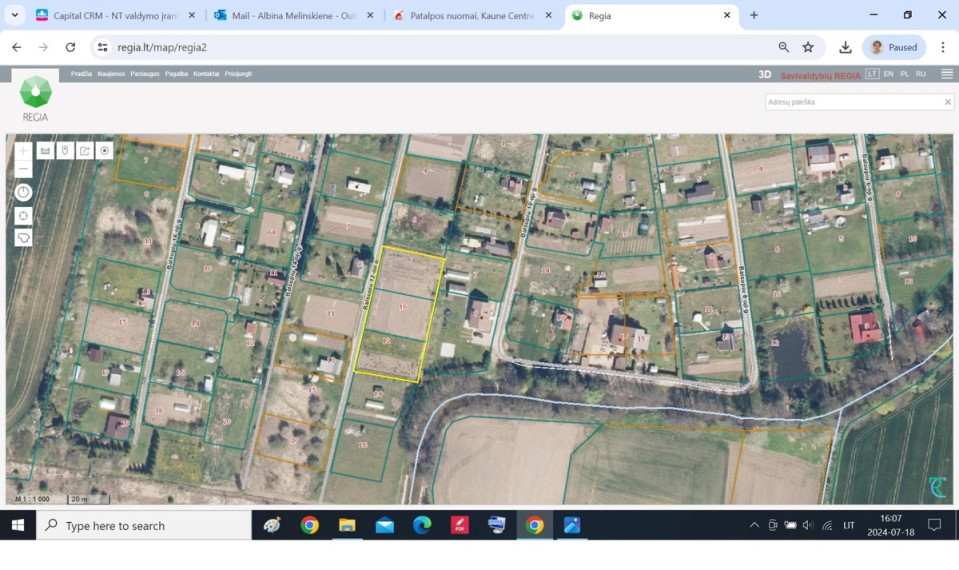Show hidden system tray icons
This screenshot has width=959, height=570.
tap(754, 525)
